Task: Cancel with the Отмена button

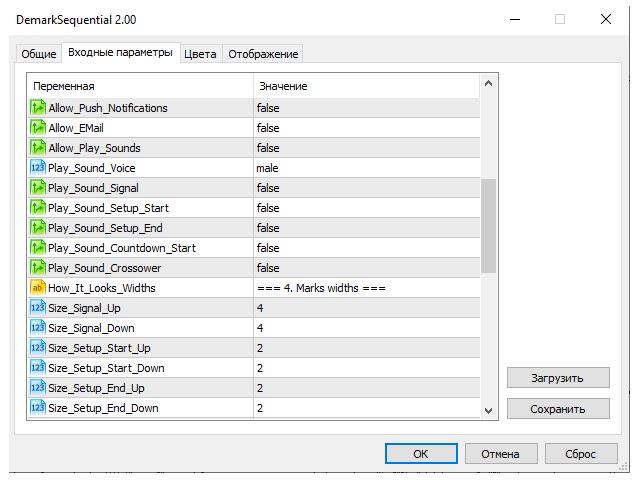Action: [501, 454]
